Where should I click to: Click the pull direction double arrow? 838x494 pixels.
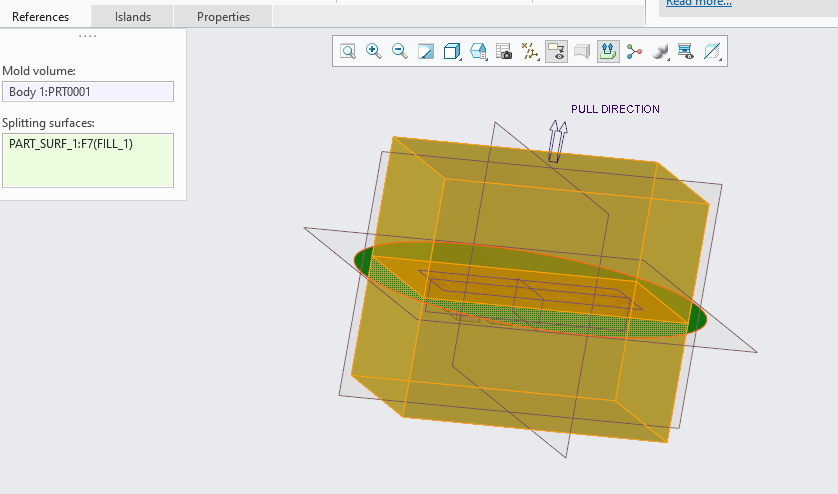(x=557, y=141)
